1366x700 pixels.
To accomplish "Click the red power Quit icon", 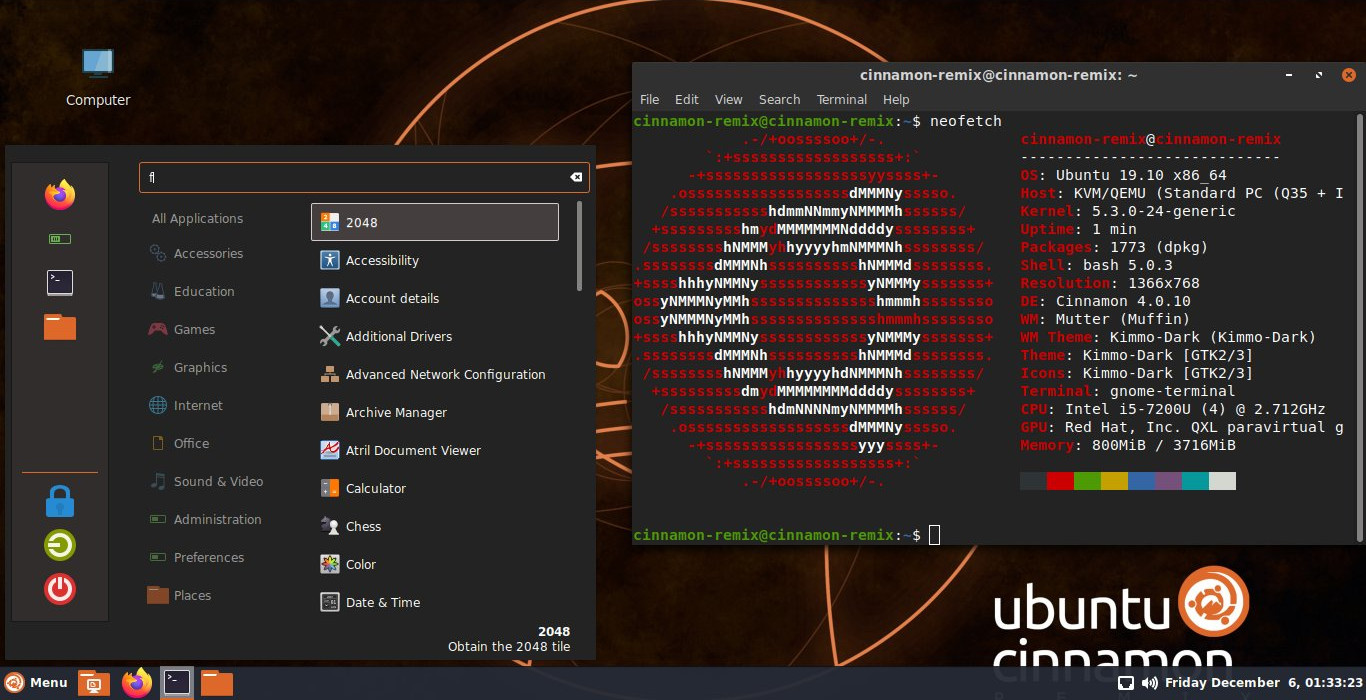I will click(60, 589).
